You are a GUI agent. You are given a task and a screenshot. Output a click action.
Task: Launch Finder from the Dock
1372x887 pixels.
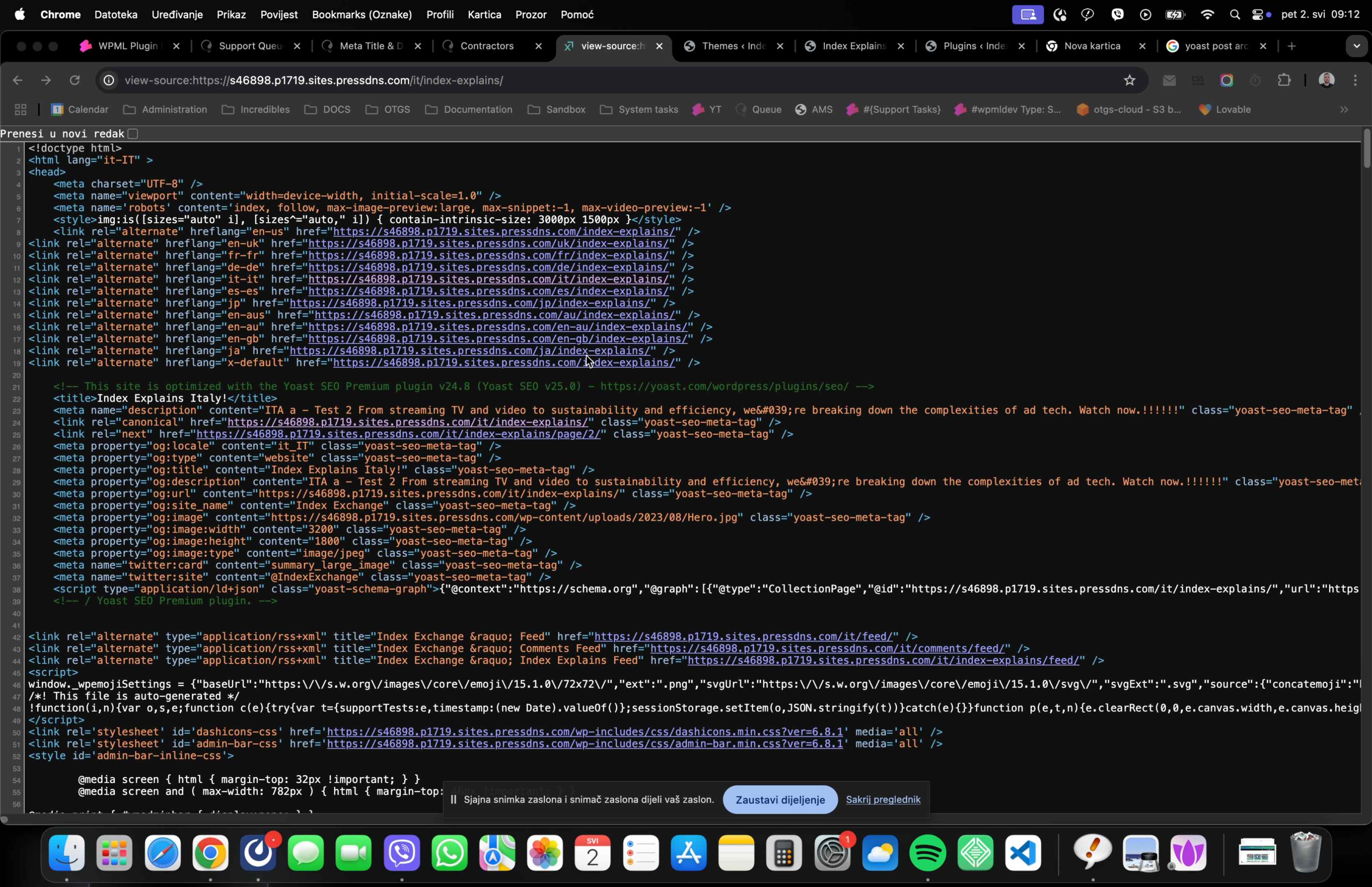pos(67,853)
